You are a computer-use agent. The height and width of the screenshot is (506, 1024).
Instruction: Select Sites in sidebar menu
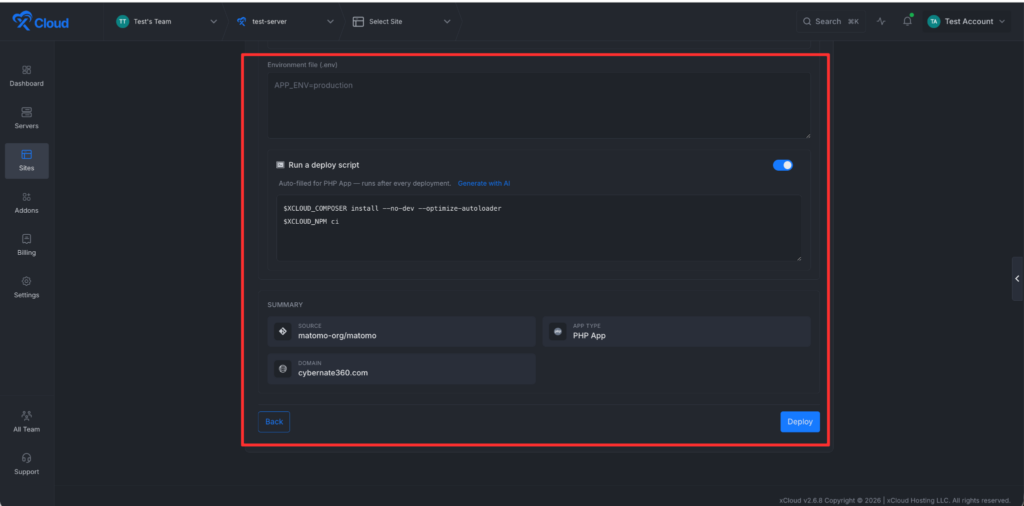(26, 161)
